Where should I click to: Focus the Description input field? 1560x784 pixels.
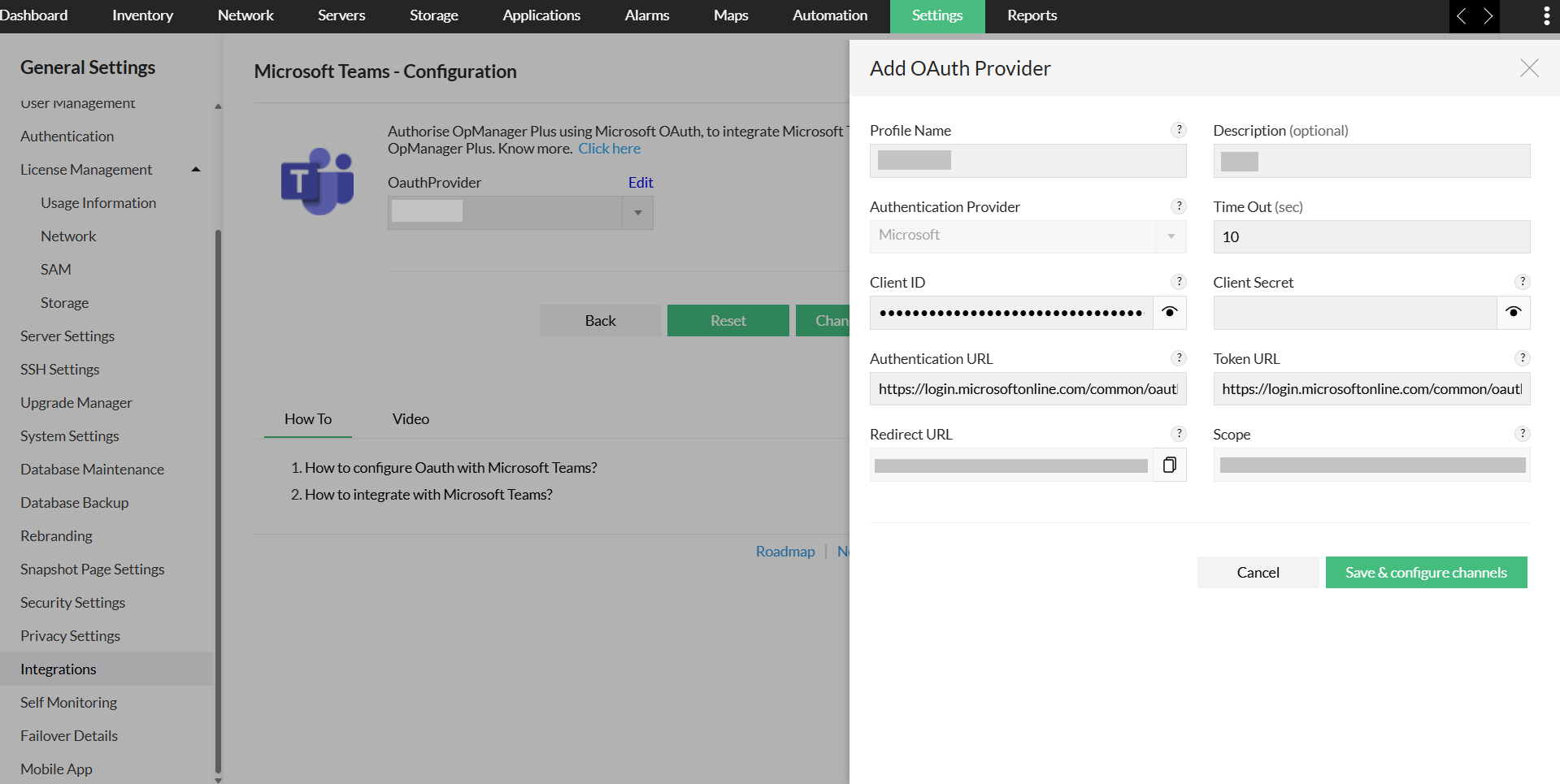[1371, 161]
